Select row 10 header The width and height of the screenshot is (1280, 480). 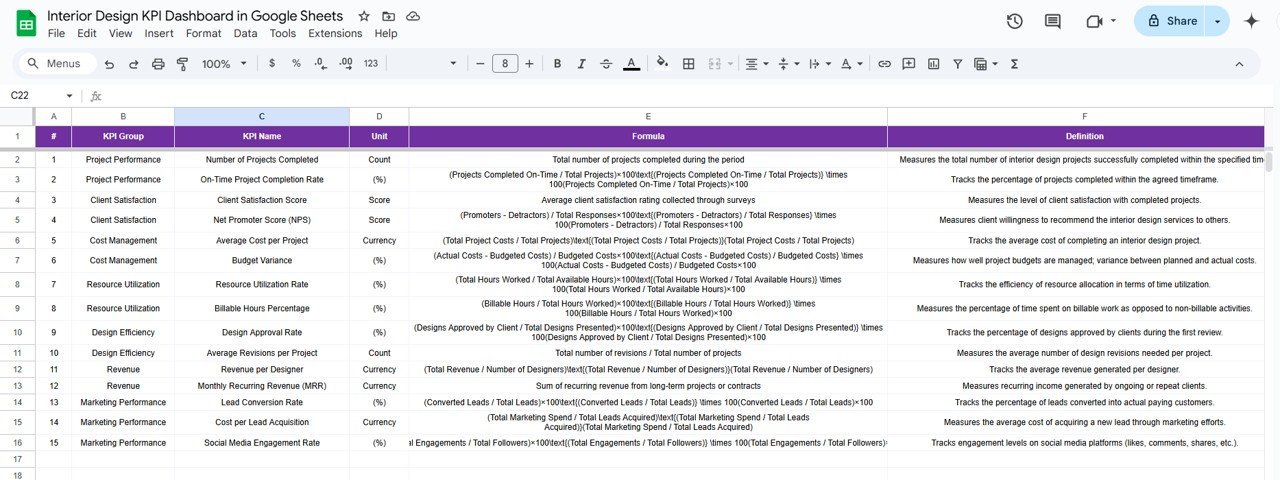17,333
